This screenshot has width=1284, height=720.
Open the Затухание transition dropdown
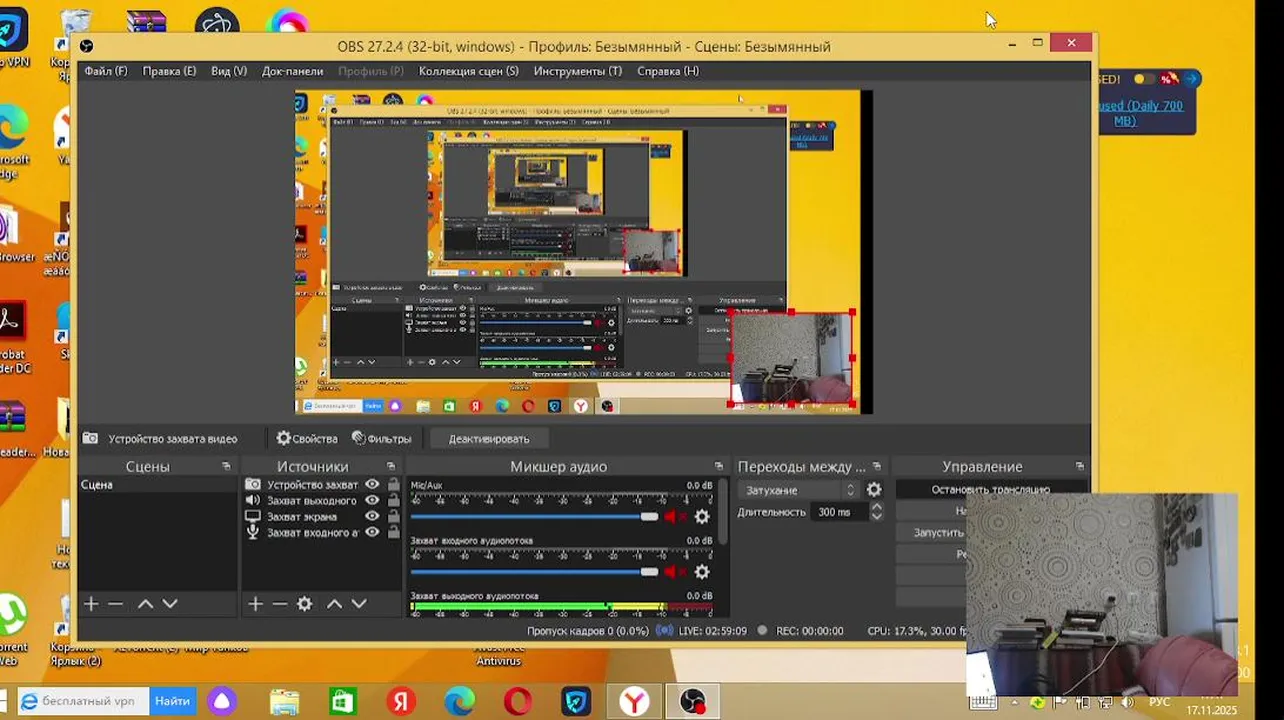pyautogui.click(x=799, y=490)
